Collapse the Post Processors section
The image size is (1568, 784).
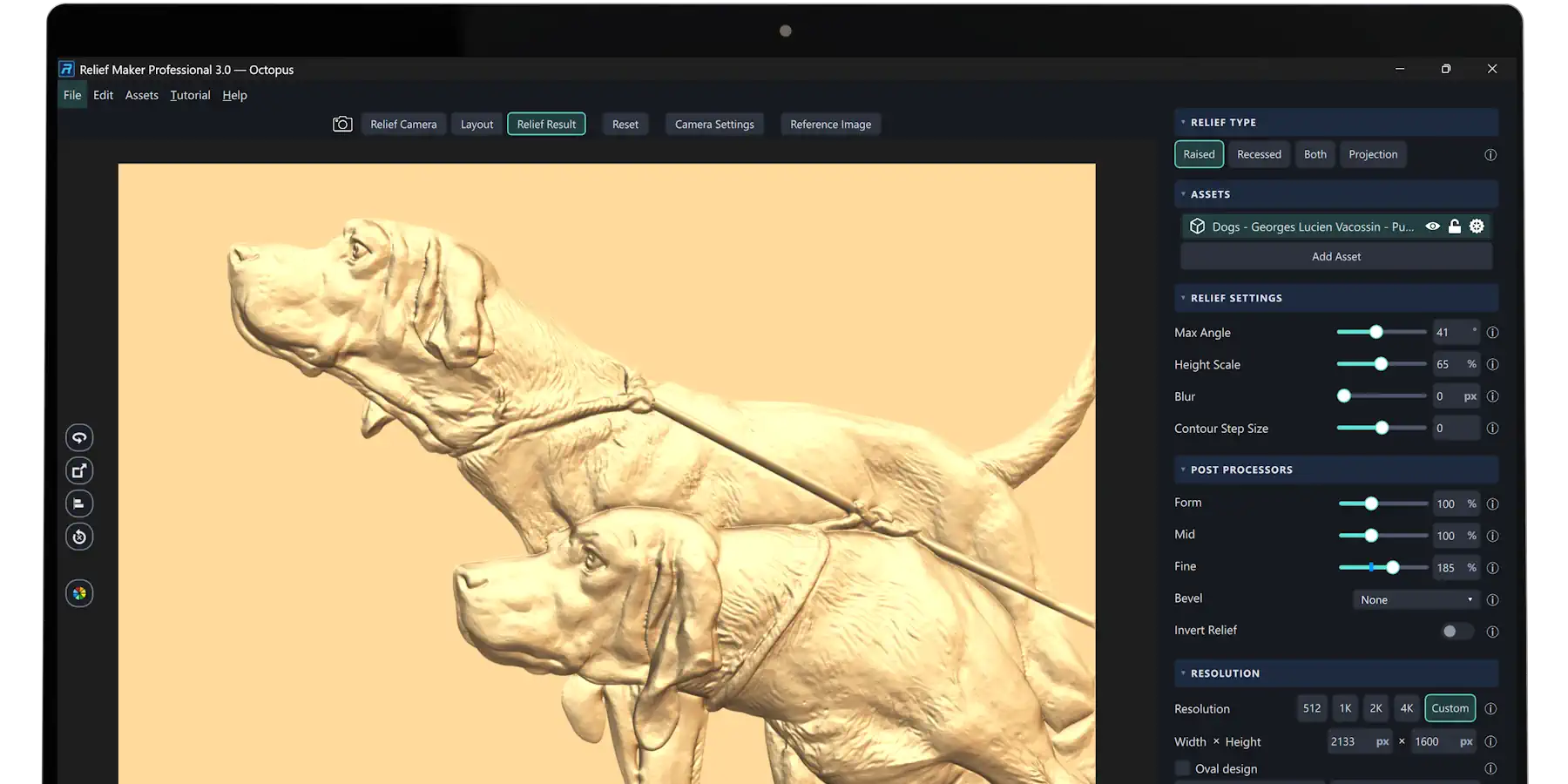1183,470
